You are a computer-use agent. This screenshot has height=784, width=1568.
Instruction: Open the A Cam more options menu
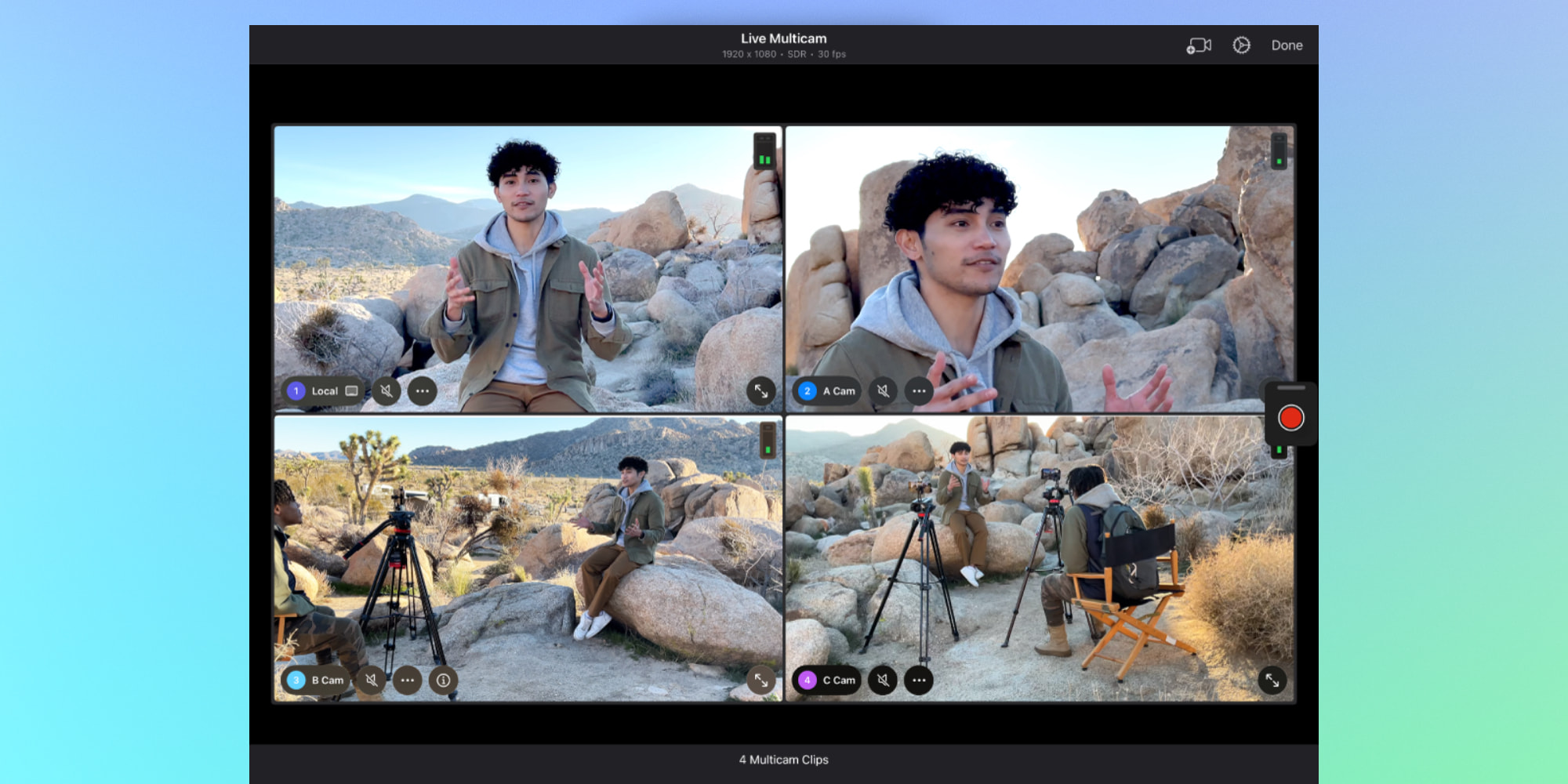pos(918,391)
